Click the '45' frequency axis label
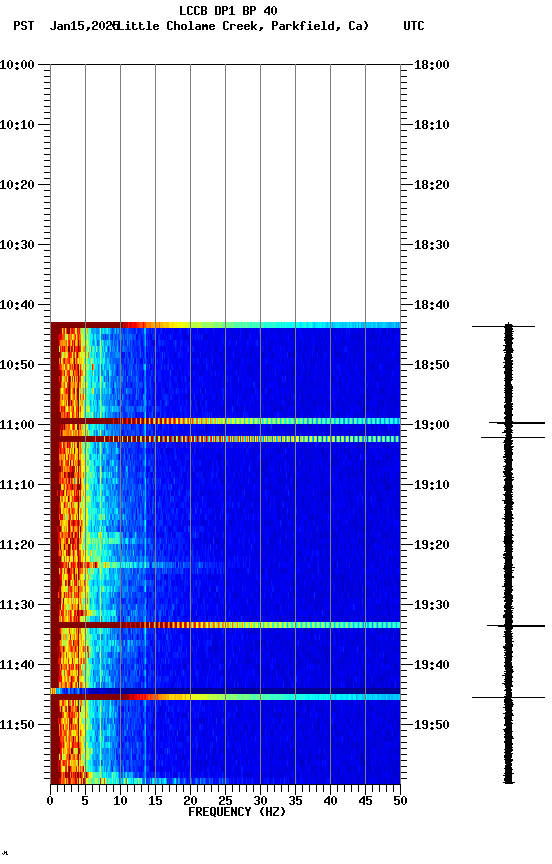The height and width of the screenshot is (864, 552). (365, 801)
